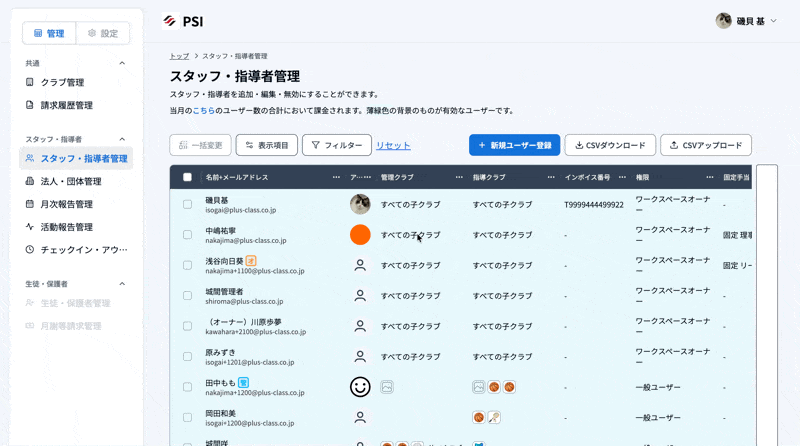This screenshot has height=446, width=800.
Task: Open インボイス番号 column options menu
Action: click(x=622, y=177)
